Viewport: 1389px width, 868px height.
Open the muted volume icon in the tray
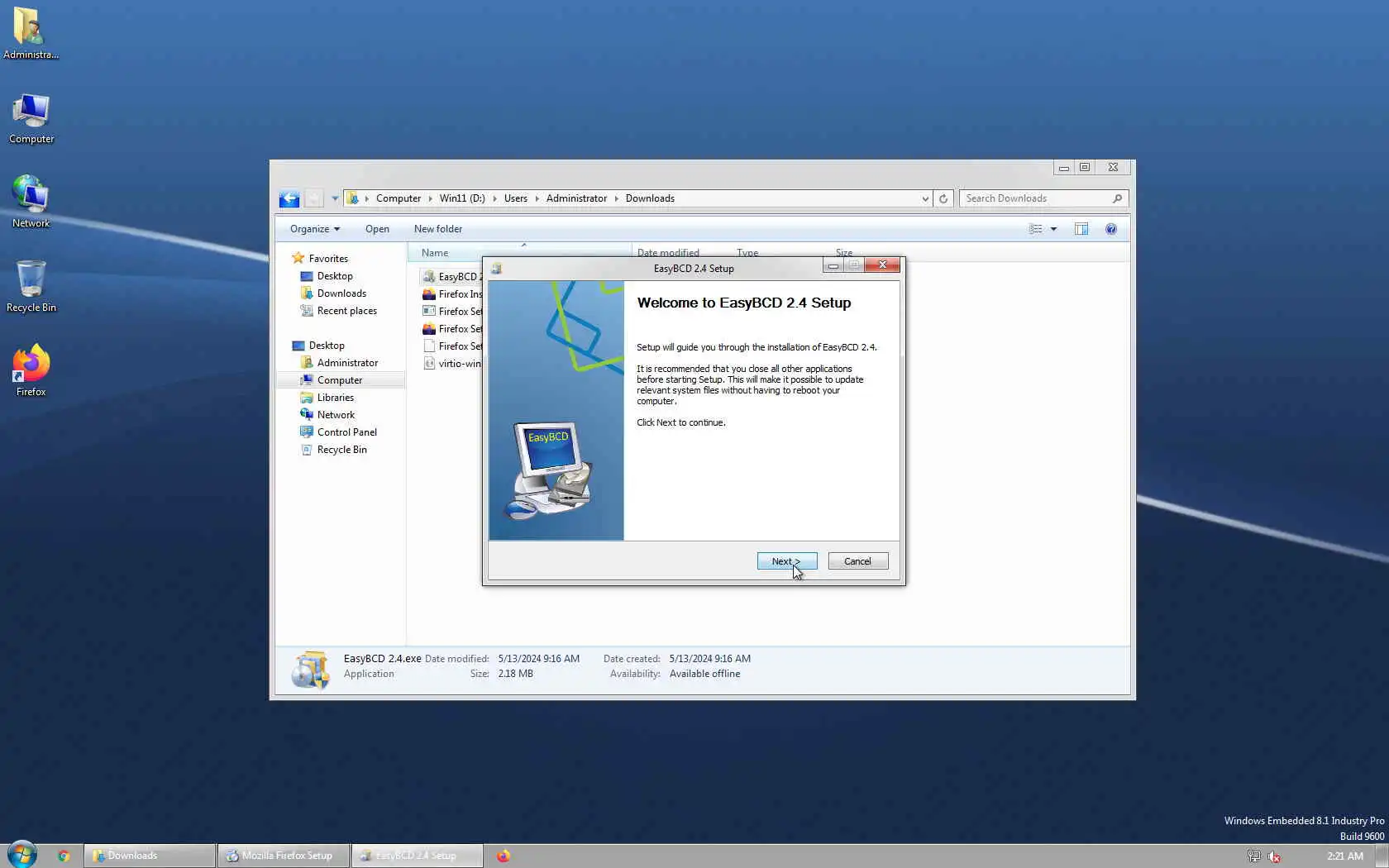pos(1274,856)
